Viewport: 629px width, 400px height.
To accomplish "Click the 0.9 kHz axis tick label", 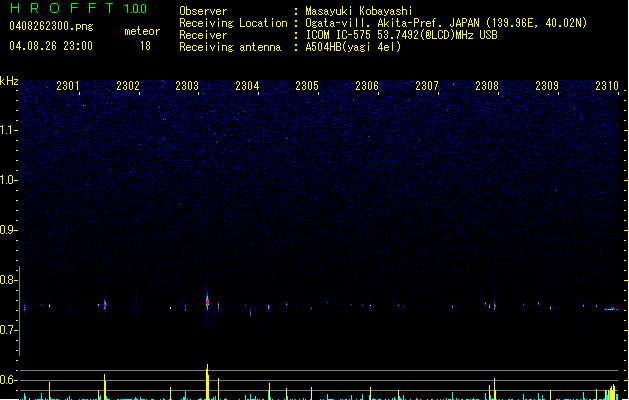I will pyautogui.click(x=8, y=230).
